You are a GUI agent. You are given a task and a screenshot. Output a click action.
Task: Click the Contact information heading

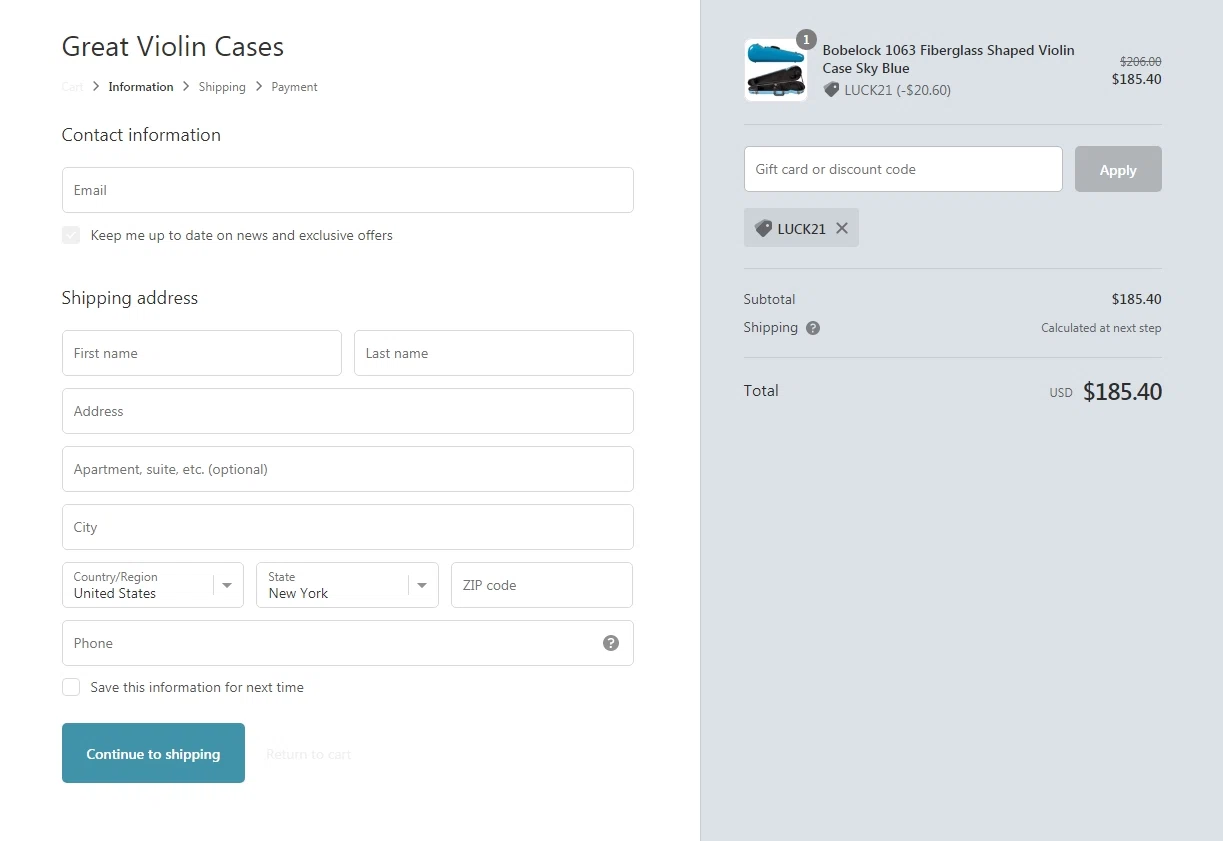(x=141, y=135)
